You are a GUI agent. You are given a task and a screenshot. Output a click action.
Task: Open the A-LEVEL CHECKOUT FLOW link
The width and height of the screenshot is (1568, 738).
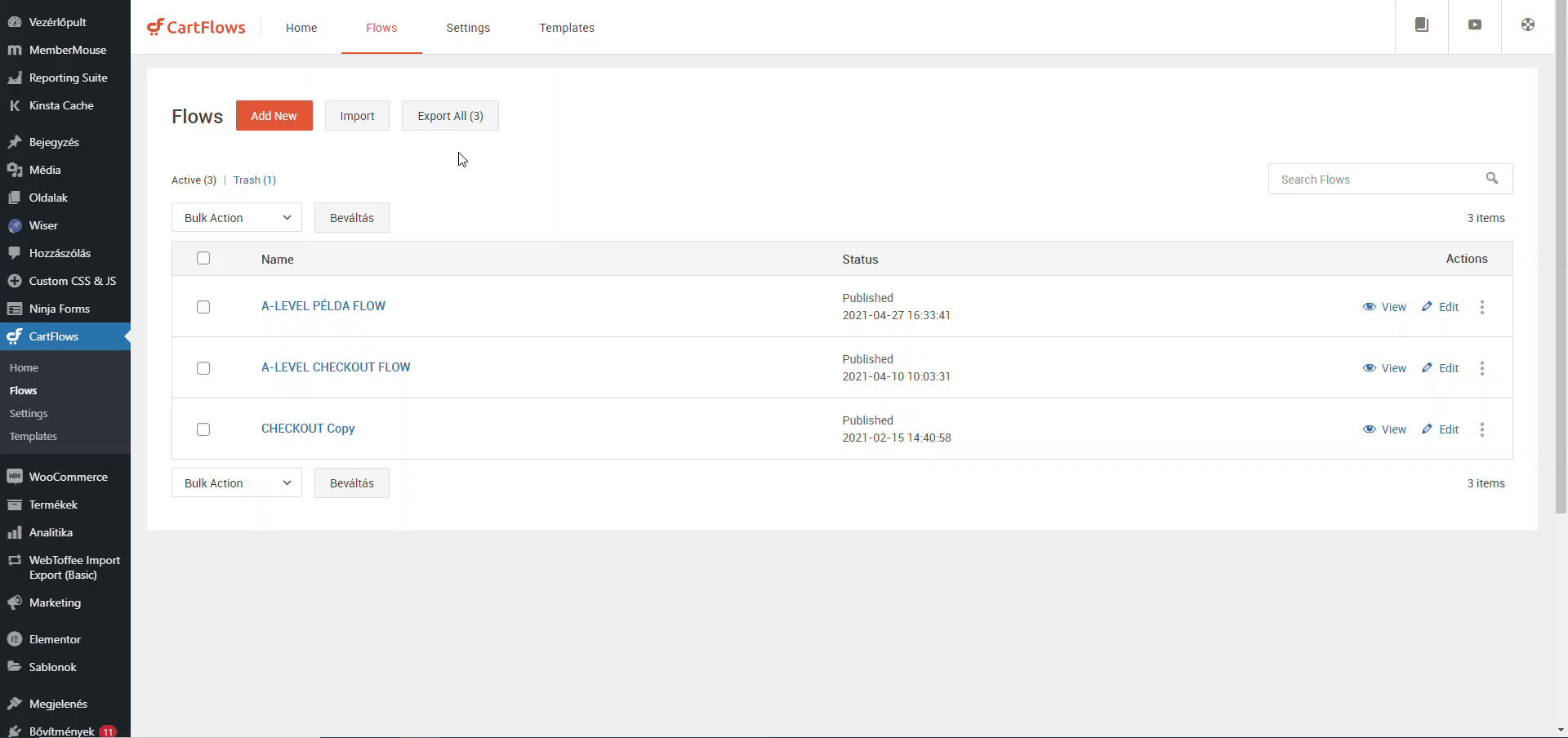point(336,367)
